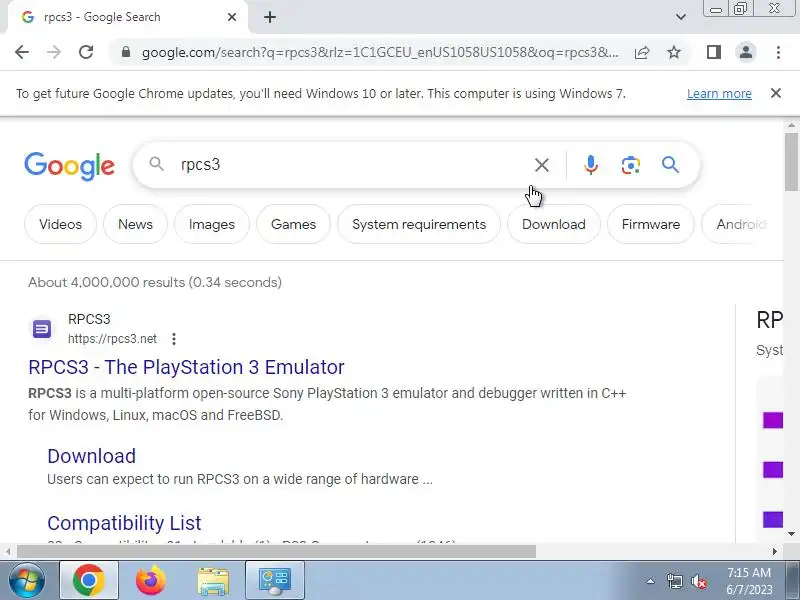Open the Chrome side panel
800x600 pixels.
pyautogui.click(x=714, y=52)
